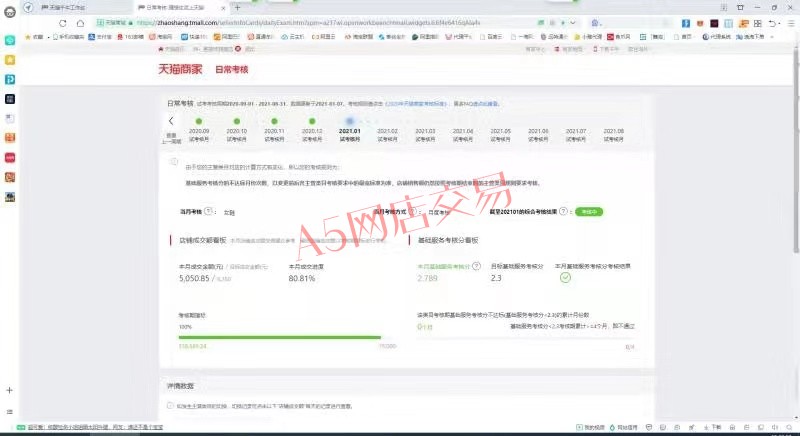Click help icon beside 综合考核结果
The height and width of the screenshot is (436, 800).
[563, 211]
